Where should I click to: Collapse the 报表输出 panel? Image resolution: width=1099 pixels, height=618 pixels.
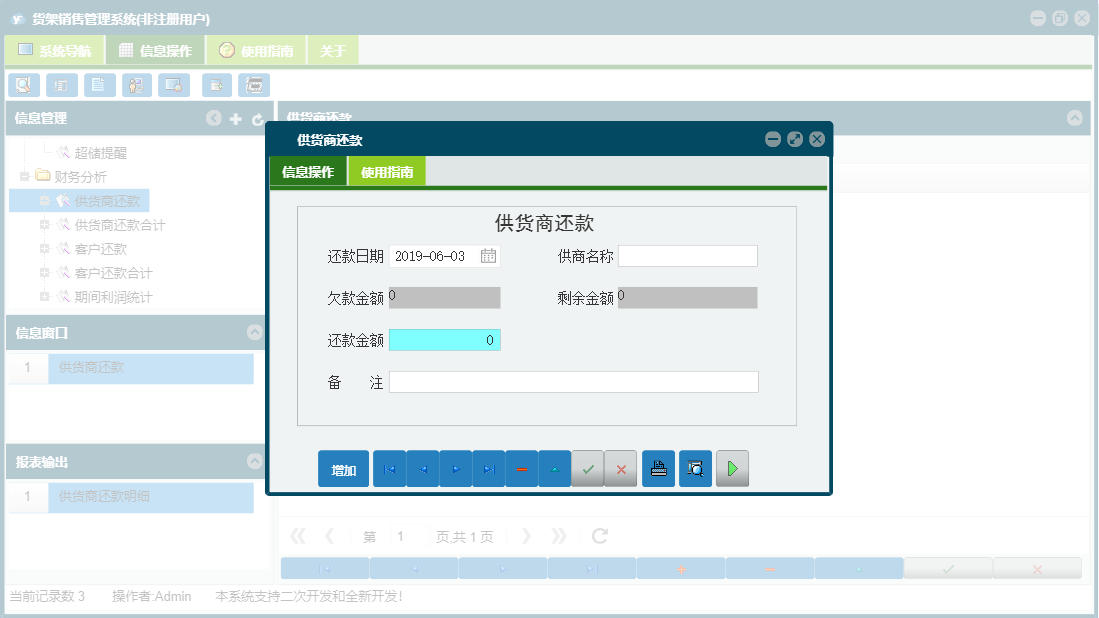252,461
